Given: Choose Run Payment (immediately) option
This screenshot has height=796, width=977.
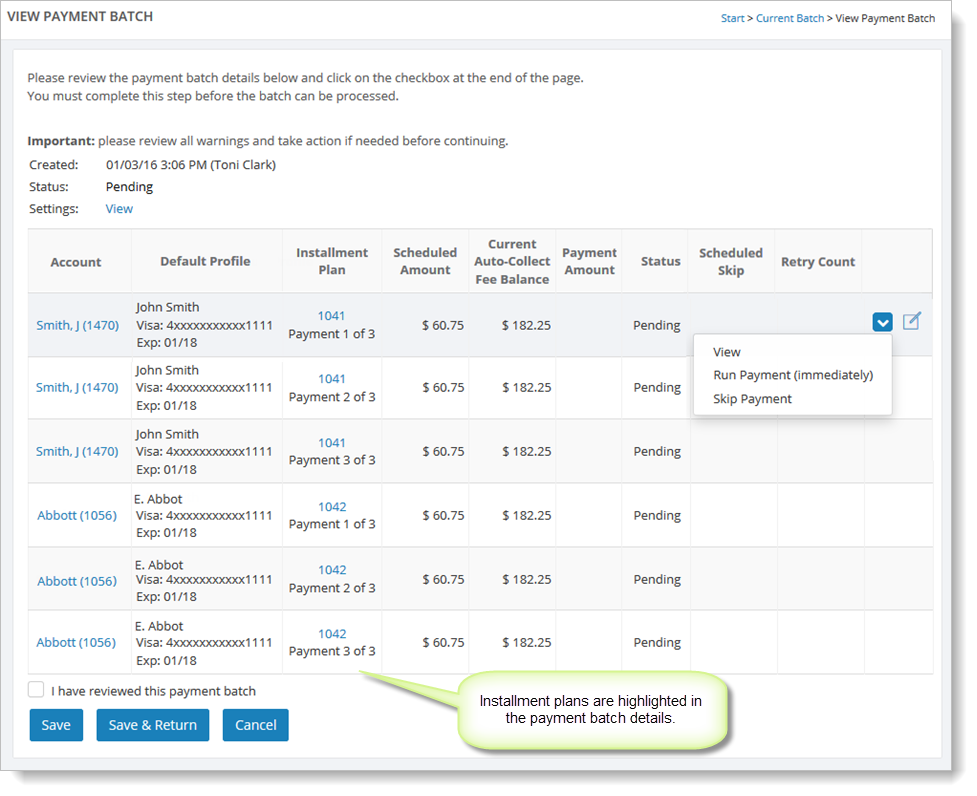Looking at the screenshot, I should [792, 375].
